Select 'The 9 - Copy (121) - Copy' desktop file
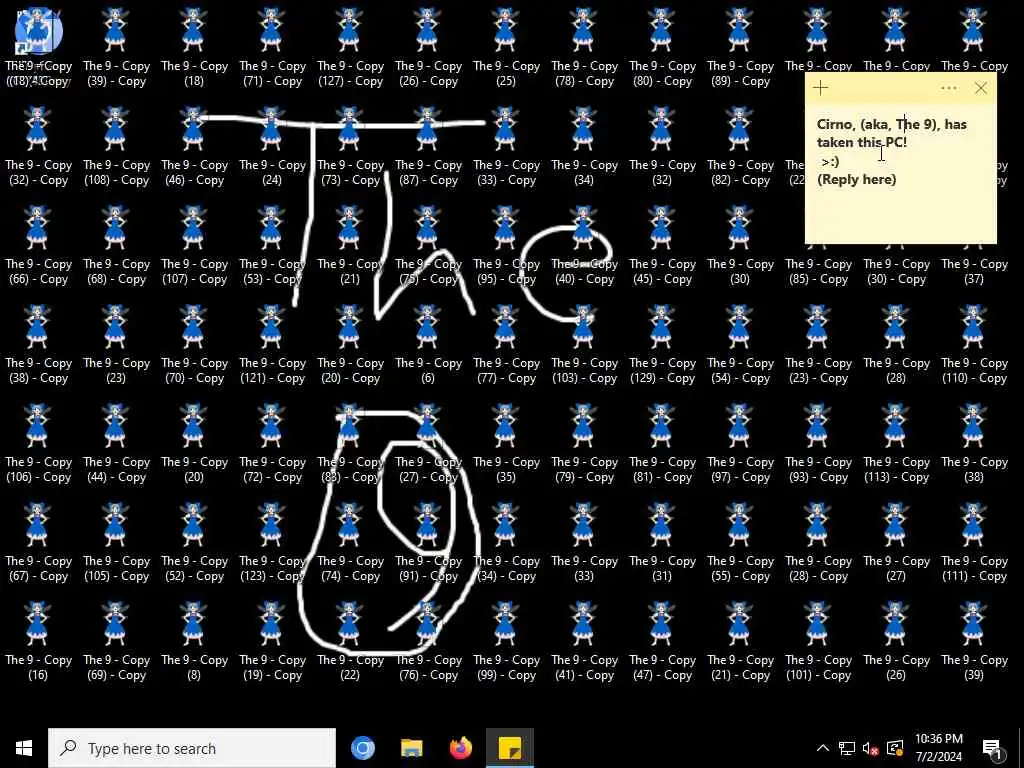The height and width of the screenshot is (768, 1024). click(x=272, y=345)
